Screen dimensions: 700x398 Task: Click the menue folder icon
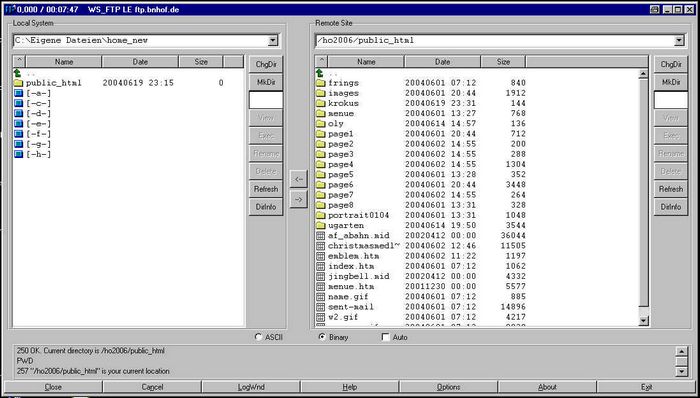(321, 114)
